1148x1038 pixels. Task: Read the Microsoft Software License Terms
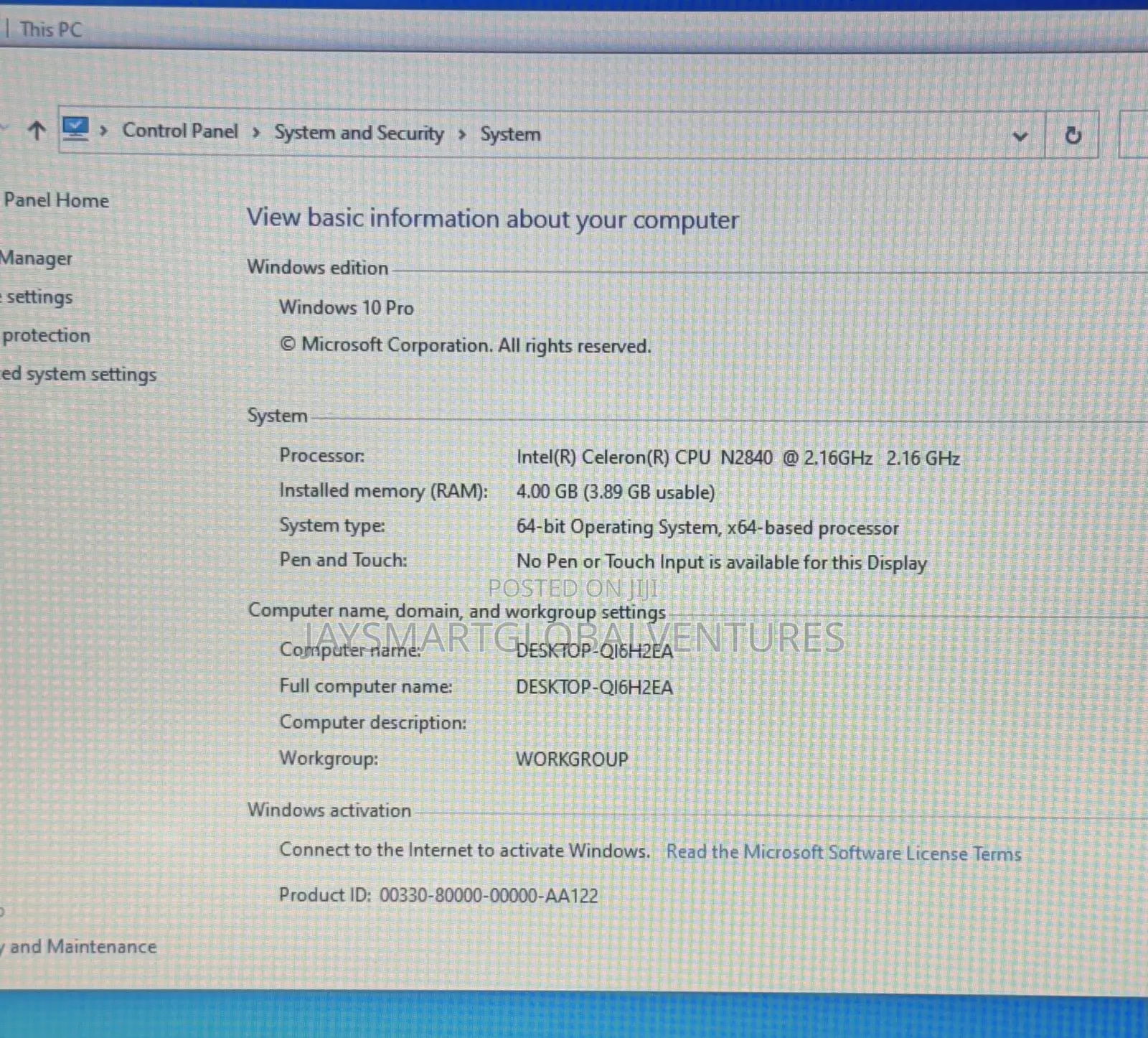[x=844, y=853]
